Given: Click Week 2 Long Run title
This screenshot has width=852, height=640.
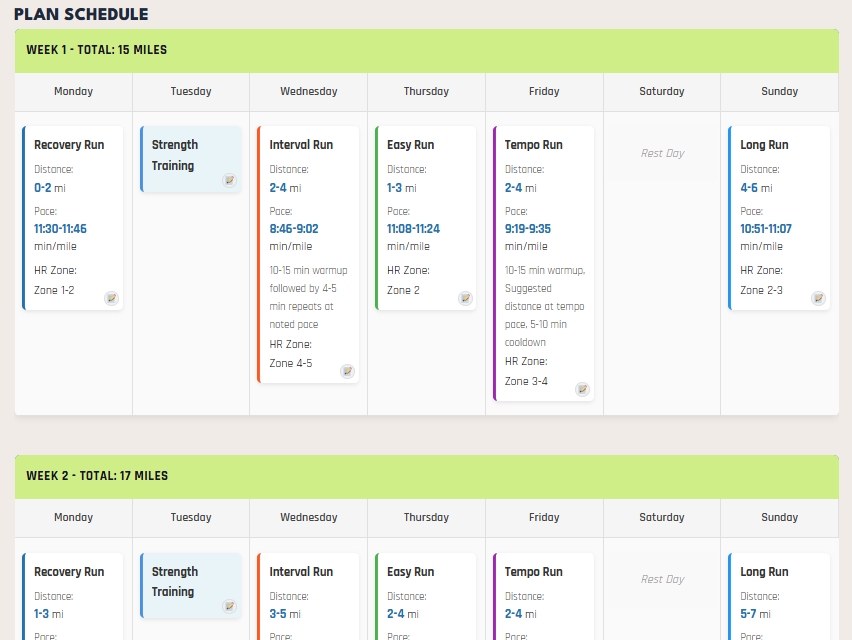Looking at the screenshot, I should coord(764,572).
